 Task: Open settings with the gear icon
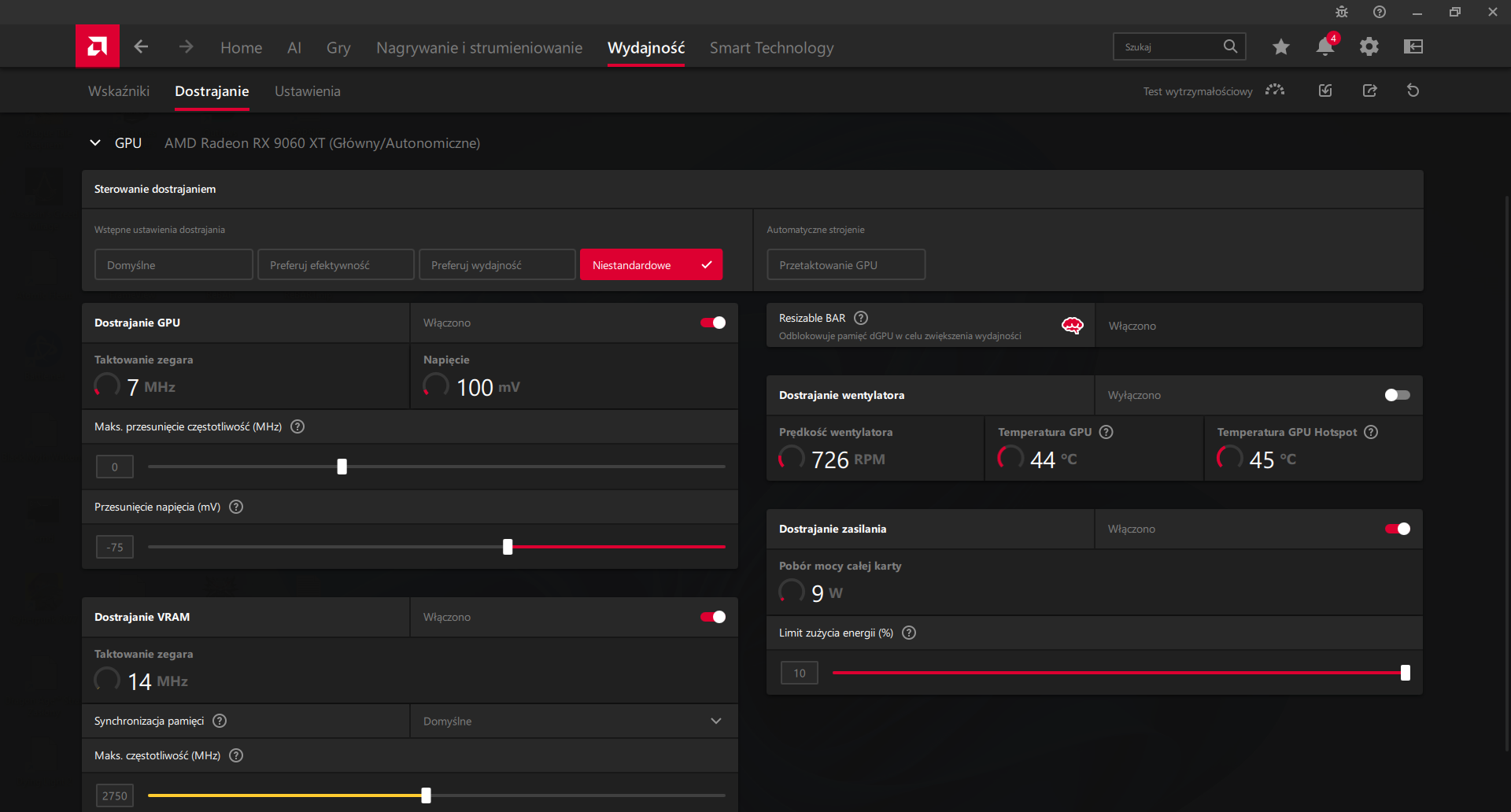(x=1369, y=47)
